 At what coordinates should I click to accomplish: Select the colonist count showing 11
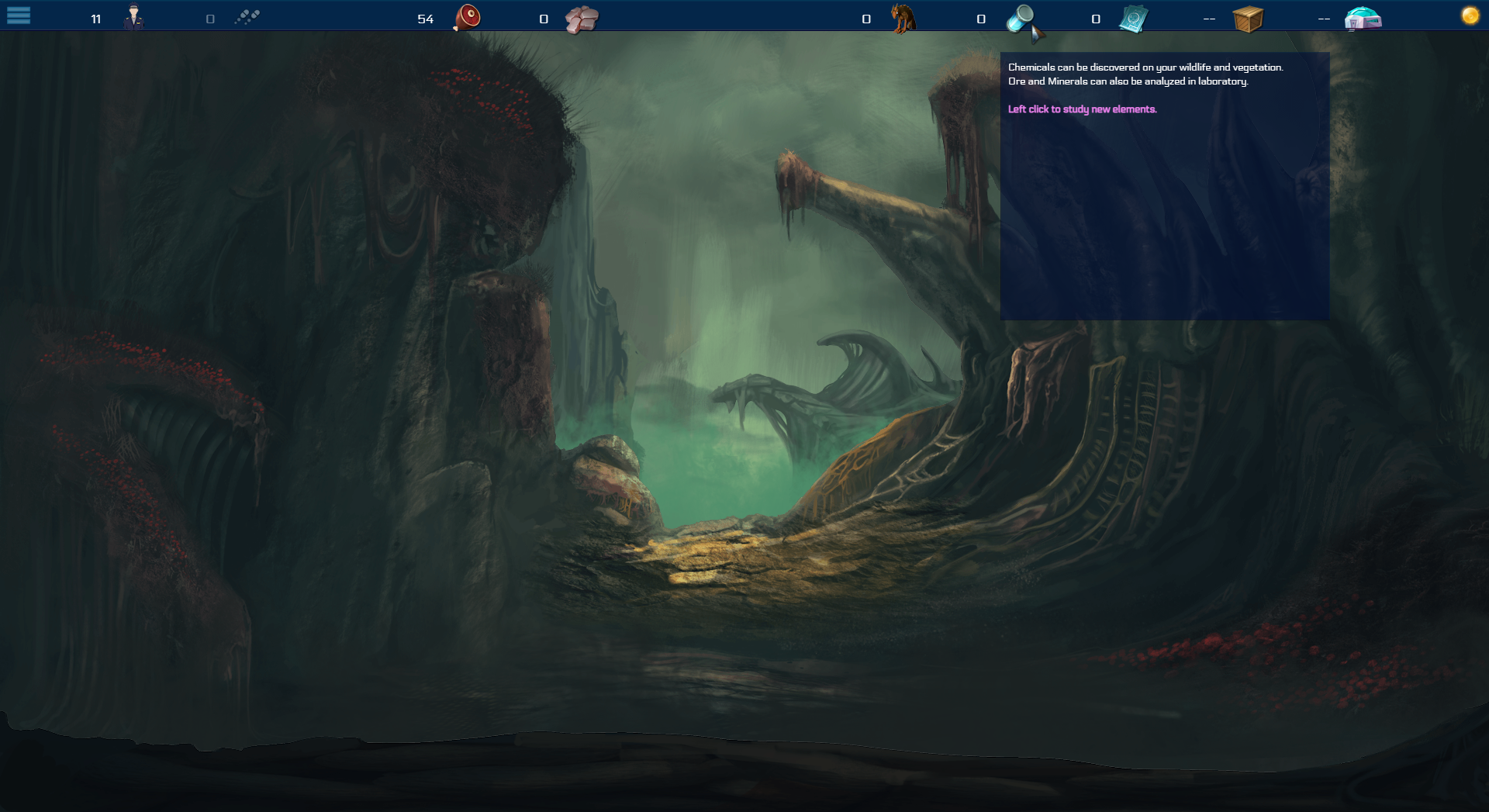(x=96, y=19)
